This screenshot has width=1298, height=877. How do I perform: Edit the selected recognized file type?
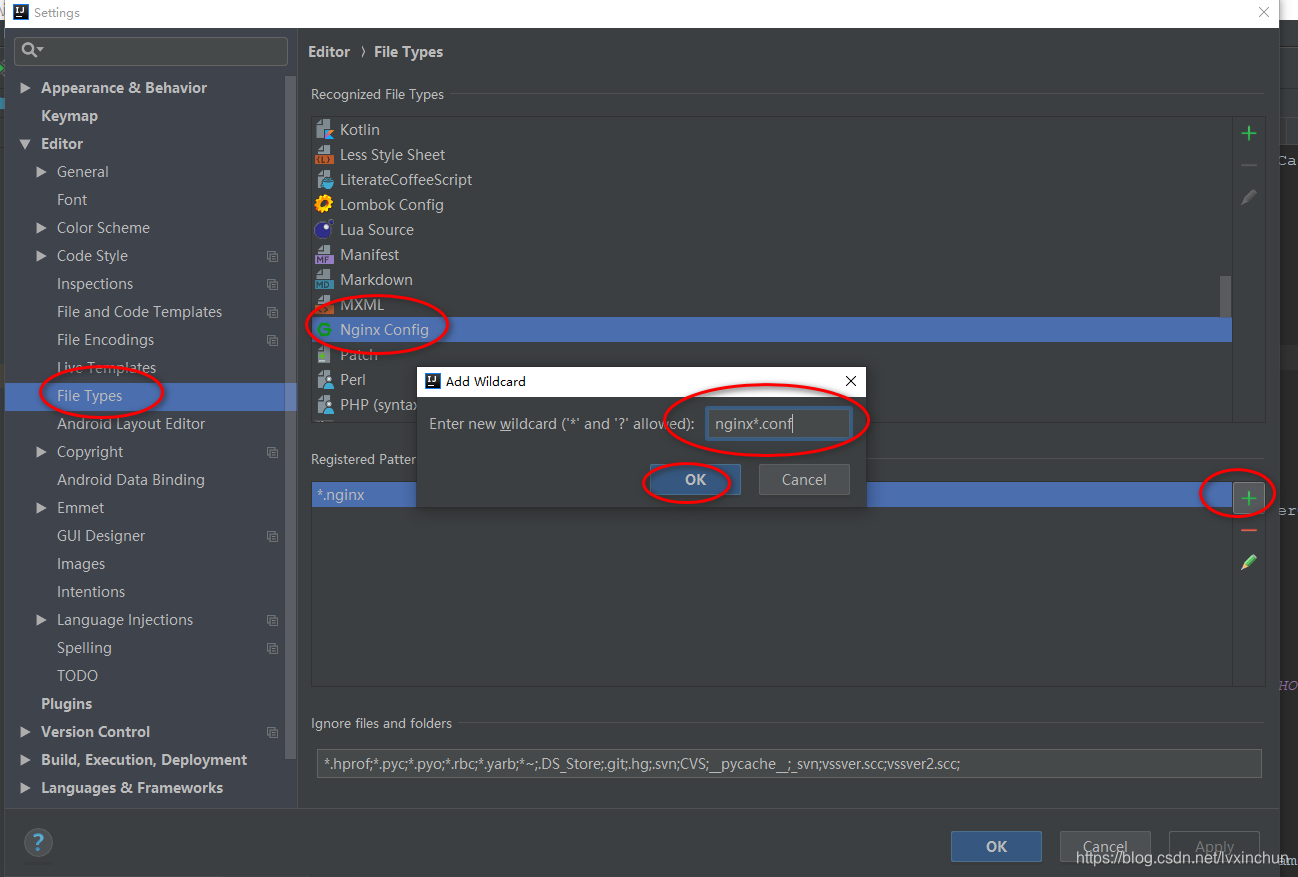(x=1249, y=197)
